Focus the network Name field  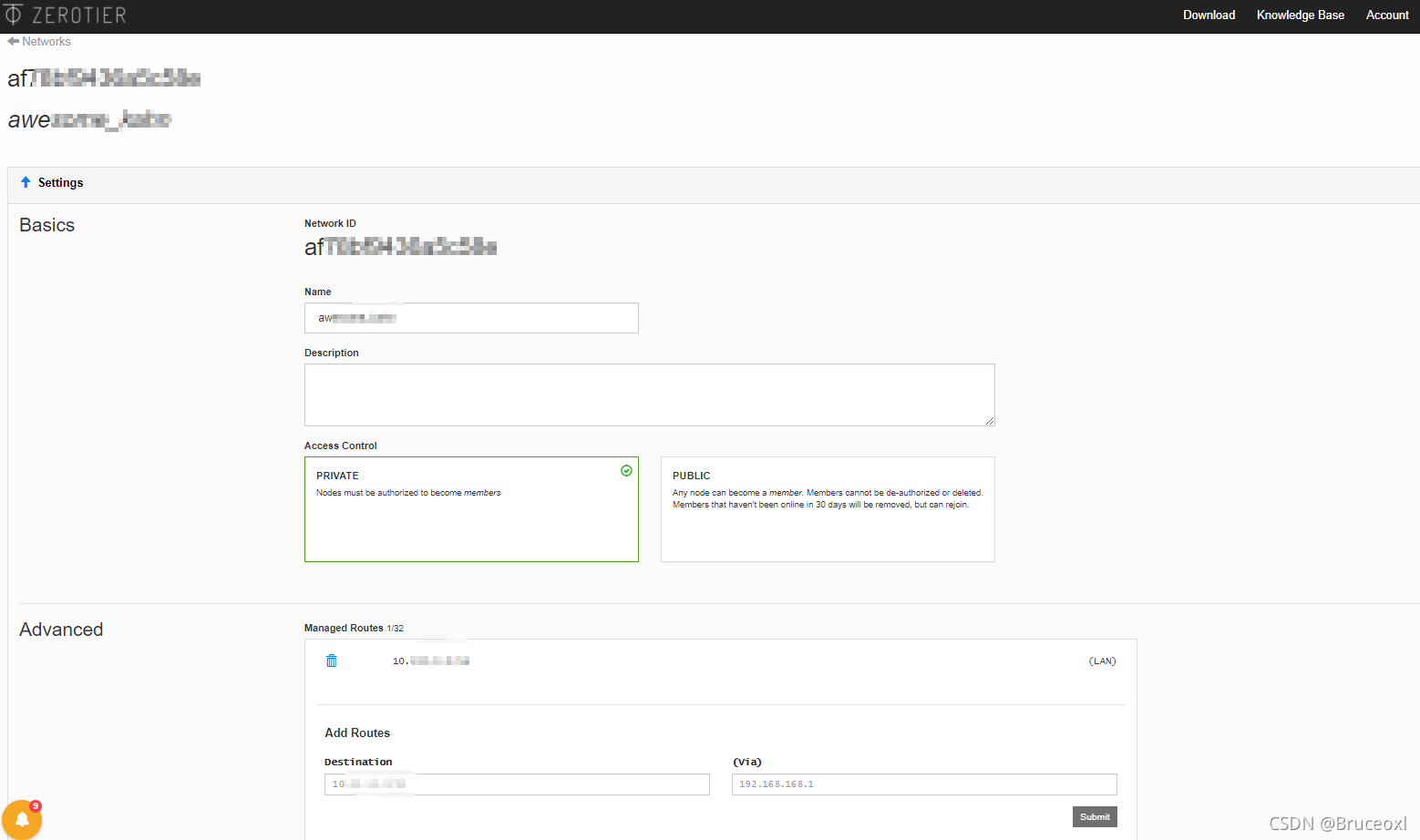[471, 318]
